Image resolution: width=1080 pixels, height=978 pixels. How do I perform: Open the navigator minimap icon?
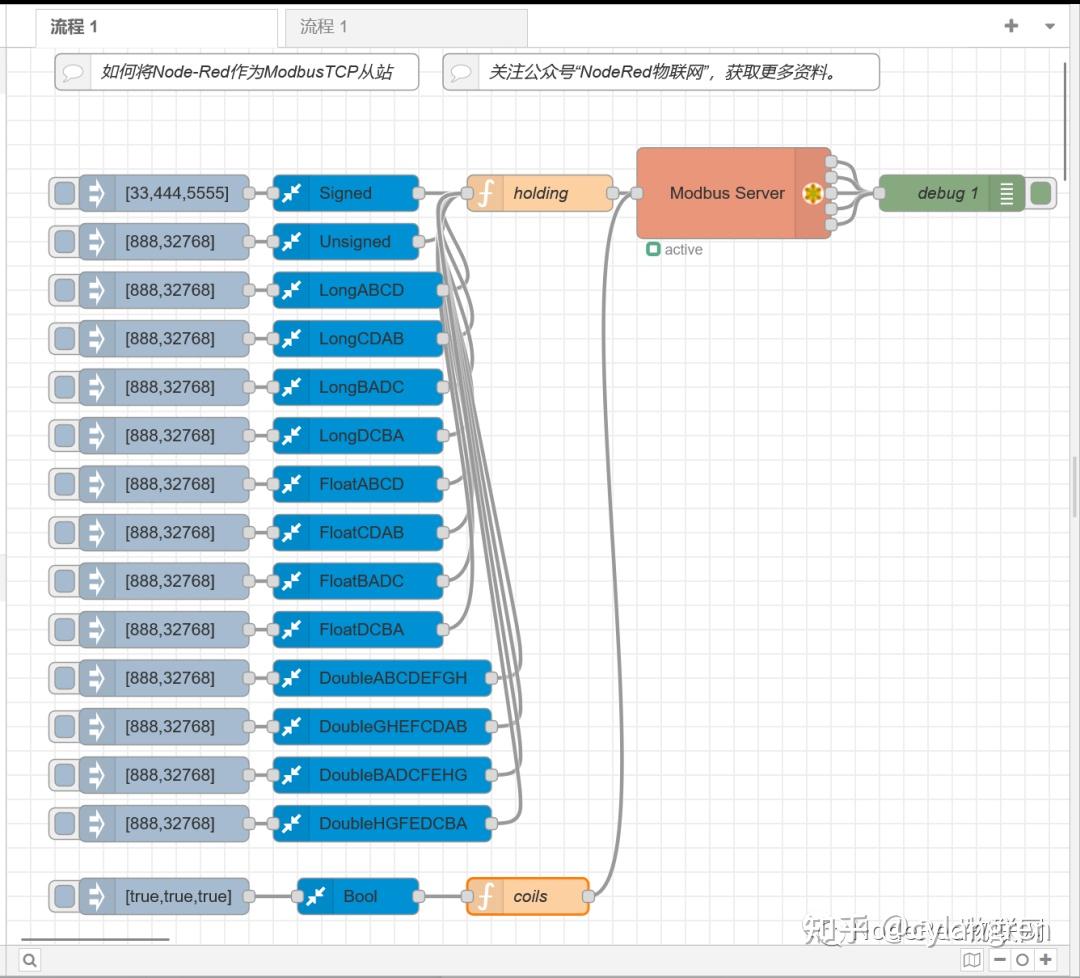pos(971,959)
